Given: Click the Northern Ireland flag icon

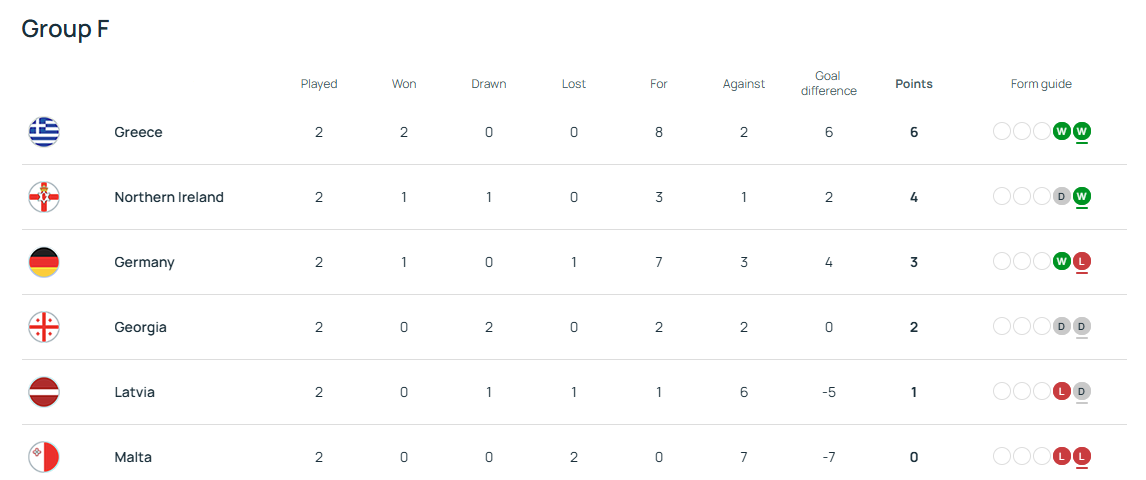Looking at the screenshot, I should [x=44, y=197].
